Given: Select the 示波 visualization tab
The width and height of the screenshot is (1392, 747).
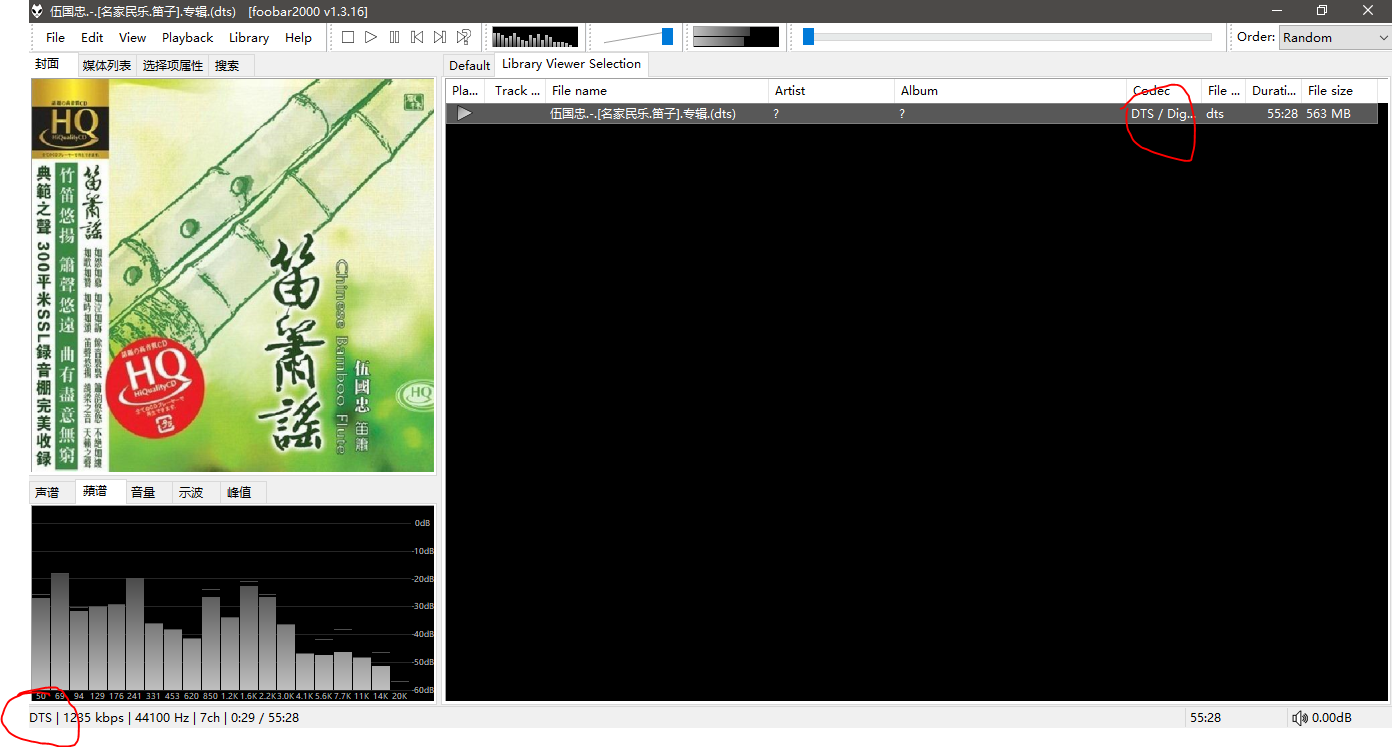Looking at the screenshot, I should tap(191, 492).
